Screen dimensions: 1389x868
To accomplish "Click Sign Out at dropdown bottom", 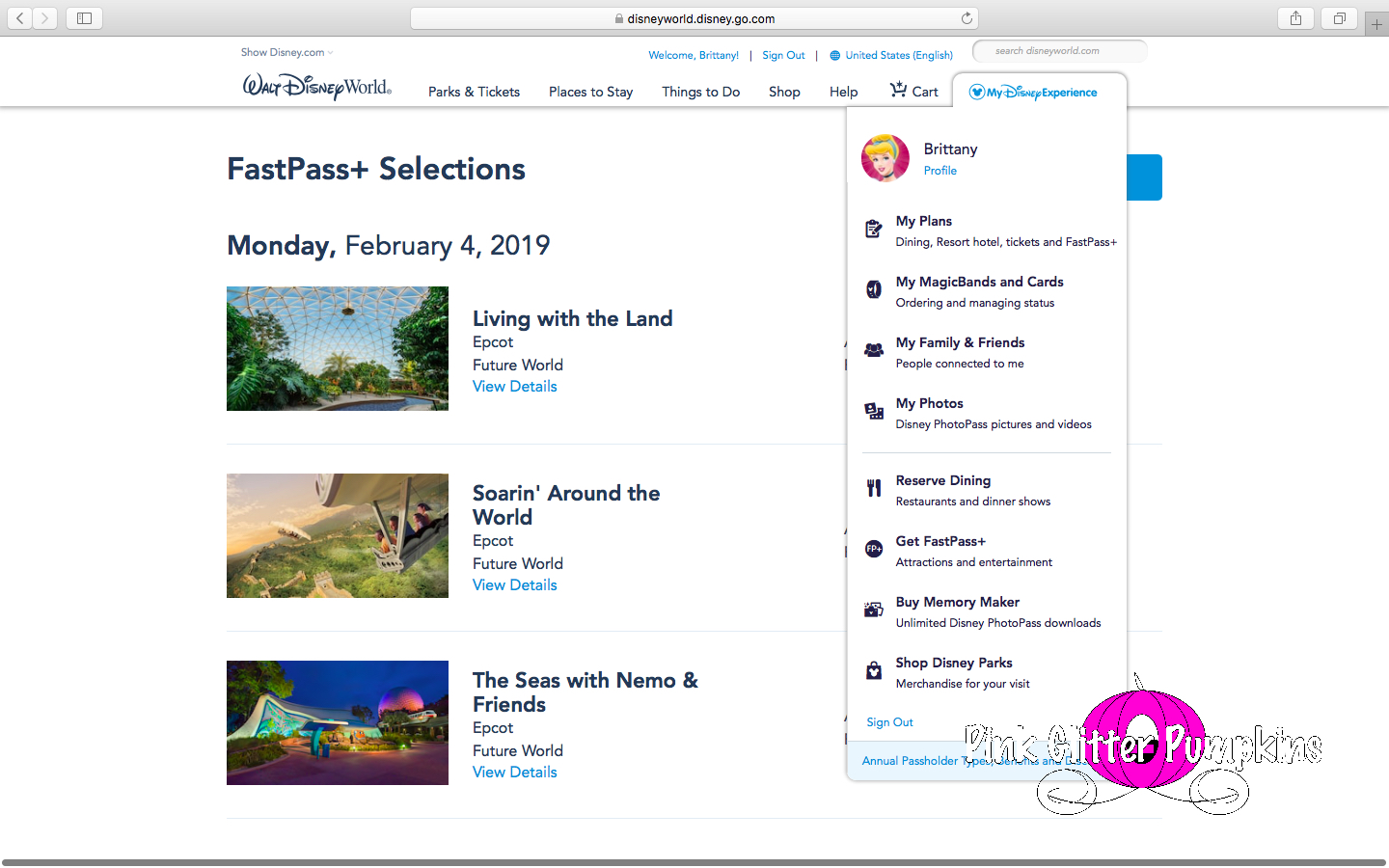I will pos(889,722).
